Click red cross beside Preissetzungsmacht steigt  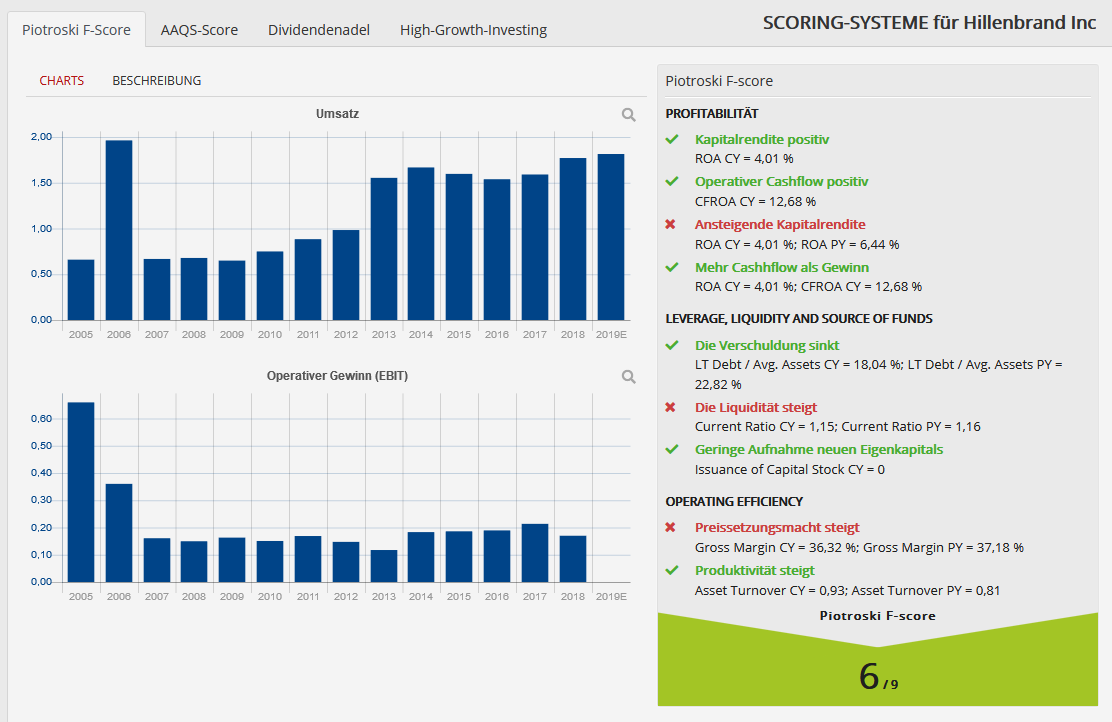click(x=671, y=528)
